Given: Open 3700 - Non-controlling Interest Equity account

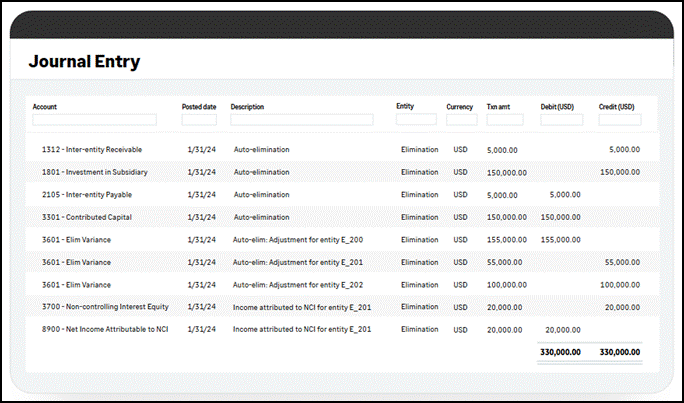Looking at the screenshot, I should click(x=105, y=307).
